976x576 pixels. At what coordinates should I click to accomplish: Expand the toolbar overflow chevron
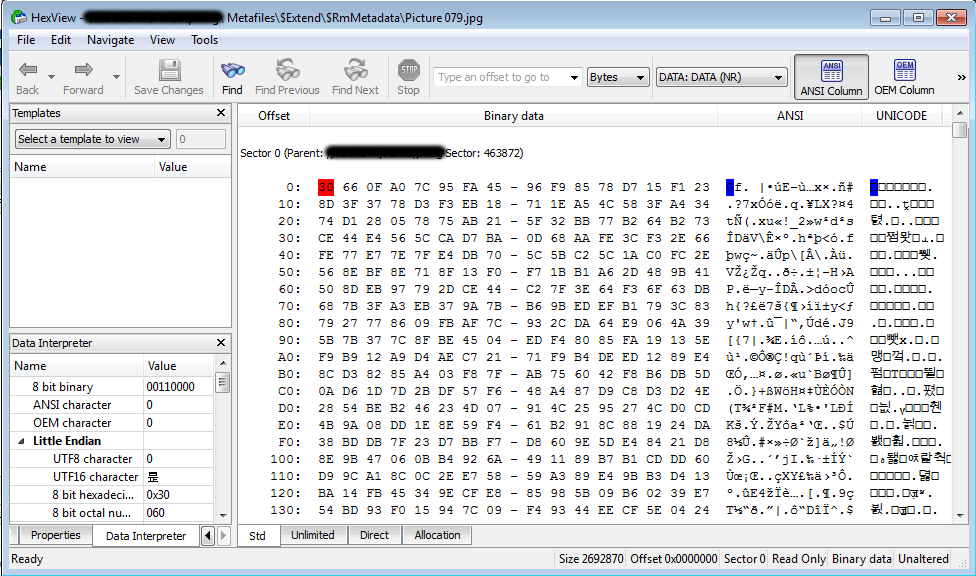coord(961,77)
